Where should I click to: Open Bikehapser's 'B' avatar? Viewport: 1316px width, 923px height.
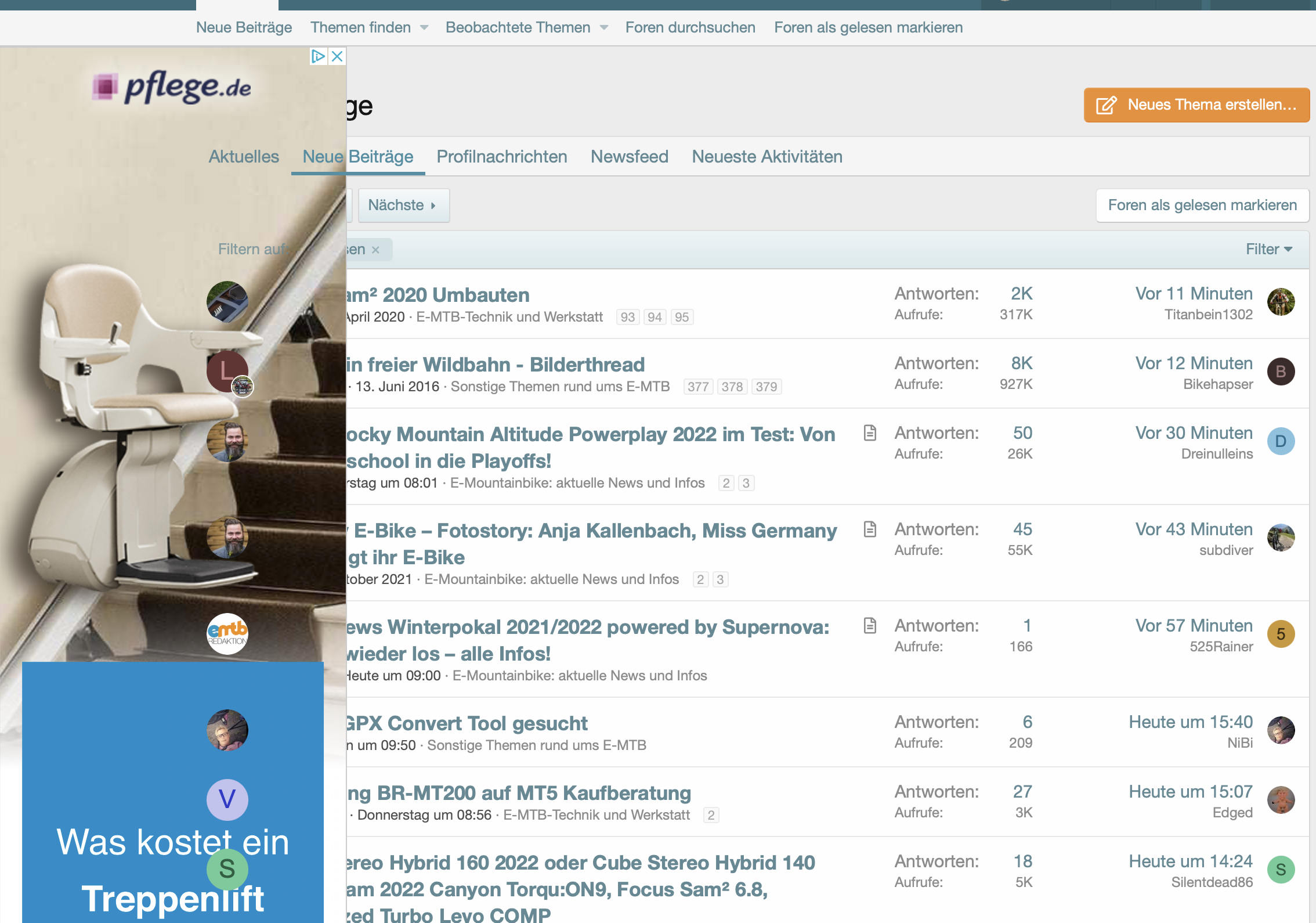coord(1281,372)
